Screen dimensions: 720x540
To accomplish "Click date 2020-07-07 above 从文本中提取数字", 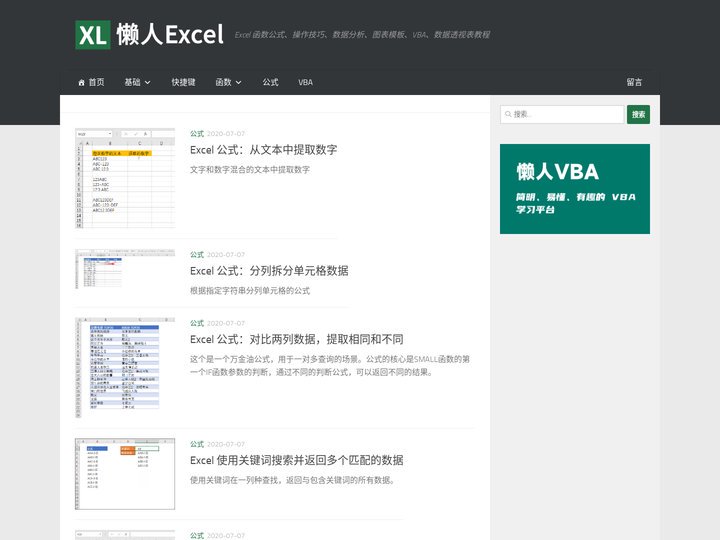I will click(x=226, y=134).
